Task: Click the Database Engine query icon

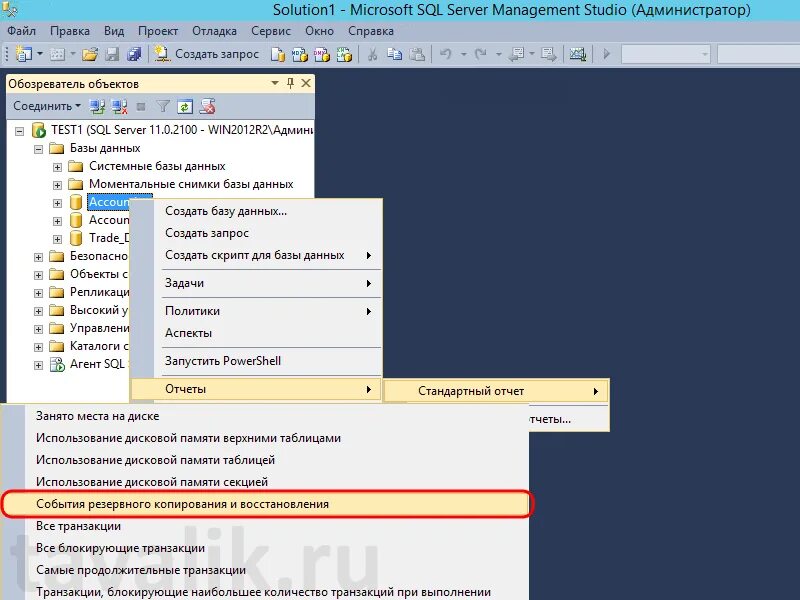Action: pyautogui.click(x=278, y=54)
